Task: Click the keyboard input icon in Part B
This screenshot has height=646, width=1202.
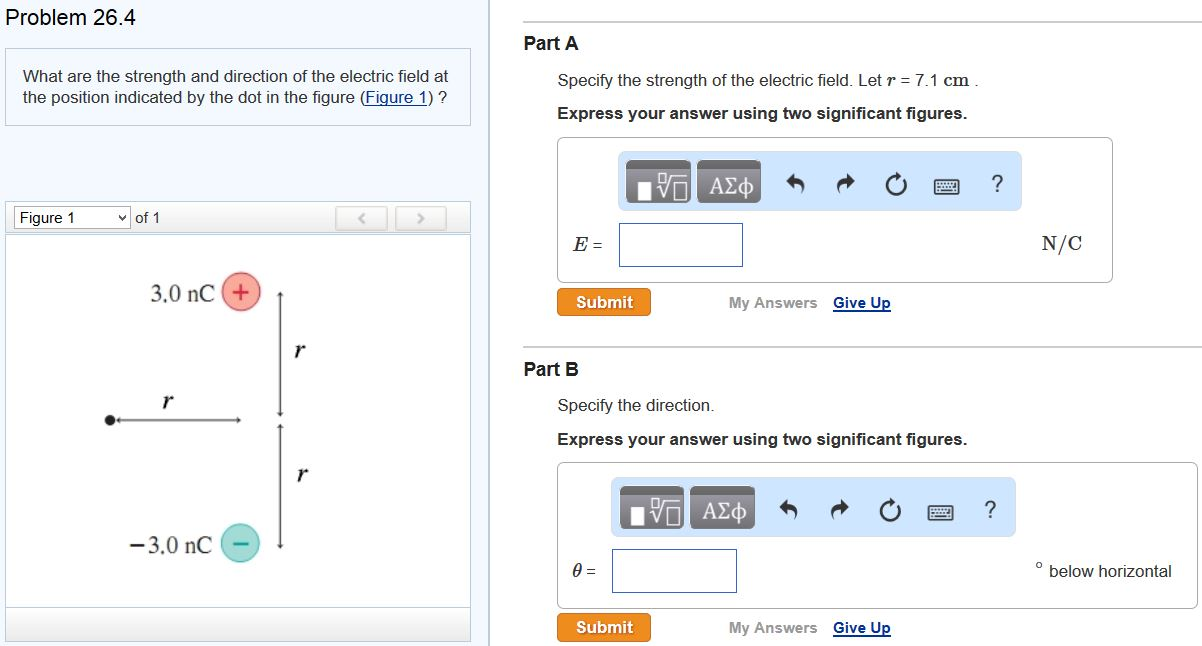Action: point(940,510)
